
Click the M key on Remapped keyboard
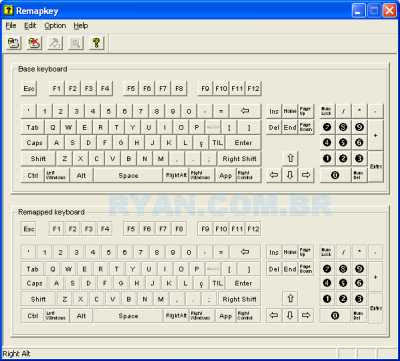point(161,299)
